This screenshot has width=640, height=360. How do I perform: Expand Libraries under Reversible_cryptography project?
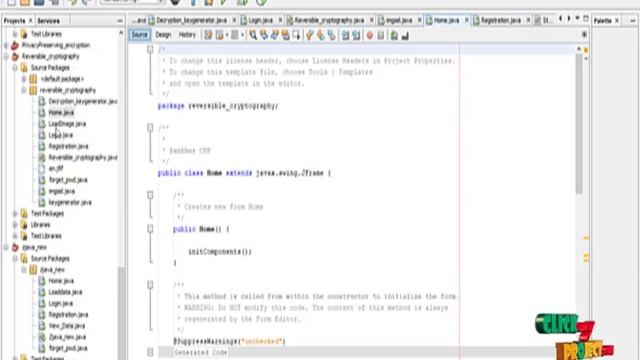(x=15, y=225)
